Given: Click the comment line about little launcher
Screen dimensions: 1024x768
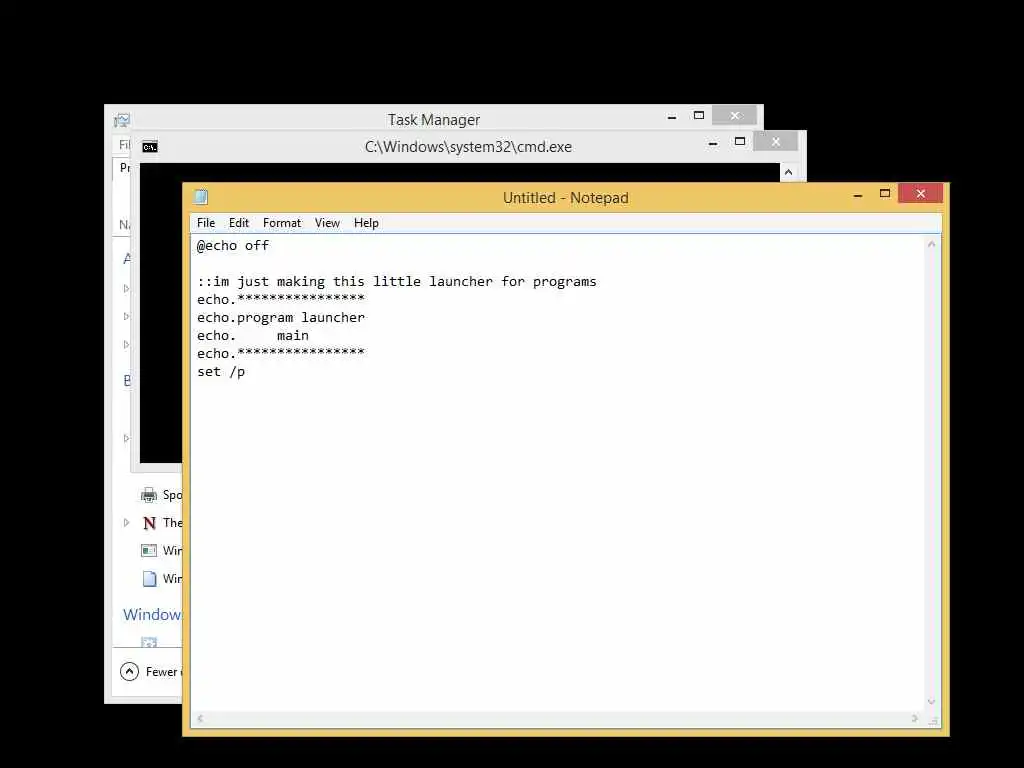Looking at the screenshot, I should click(397, 281).
